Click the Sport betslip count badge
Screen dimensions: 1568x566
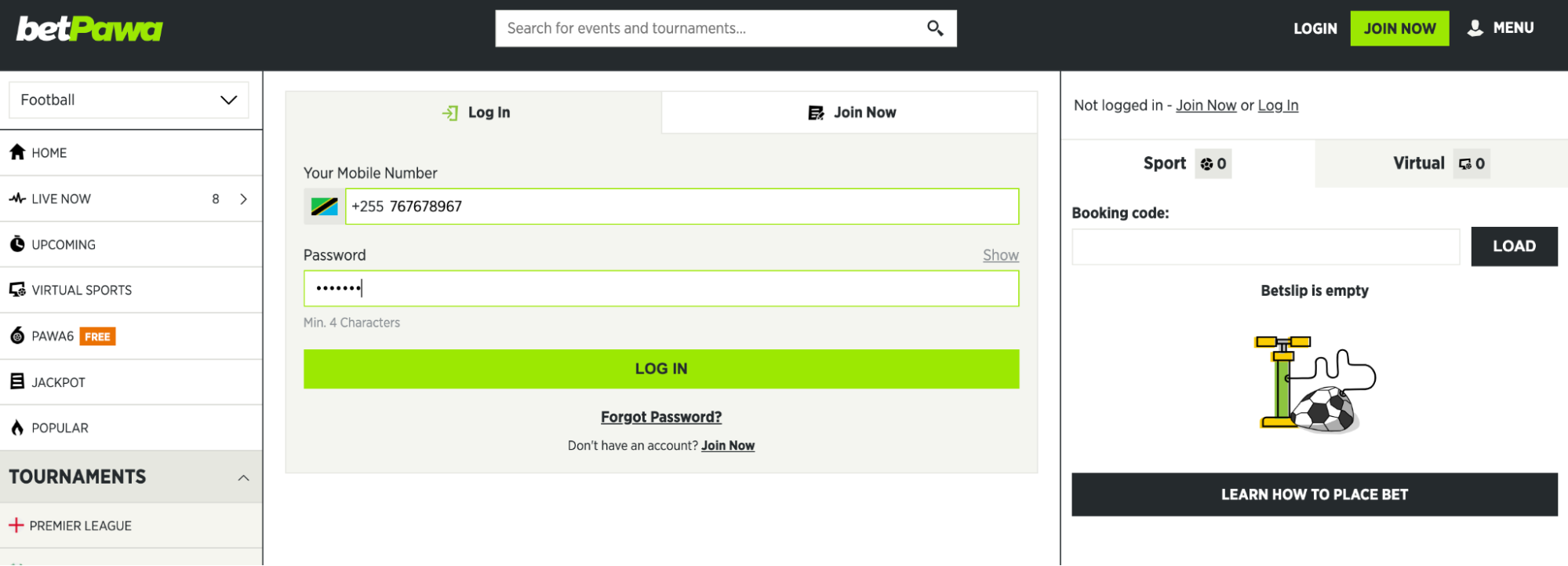click(1213, 163)
